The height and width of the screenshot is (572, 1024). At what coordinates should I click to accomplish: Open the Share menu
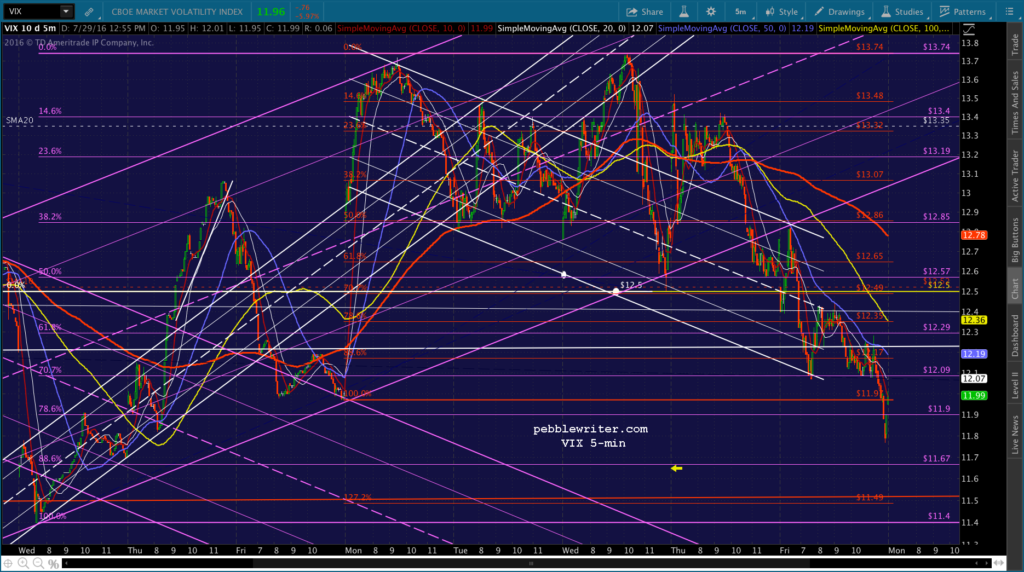point(645,12)
